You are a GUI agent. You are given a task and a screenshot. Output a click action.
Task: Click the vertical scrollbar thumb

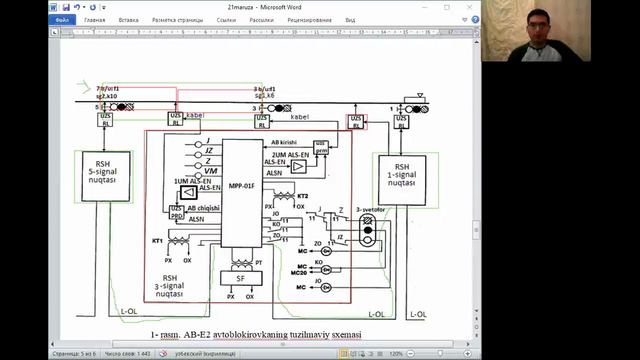point(476,230)
